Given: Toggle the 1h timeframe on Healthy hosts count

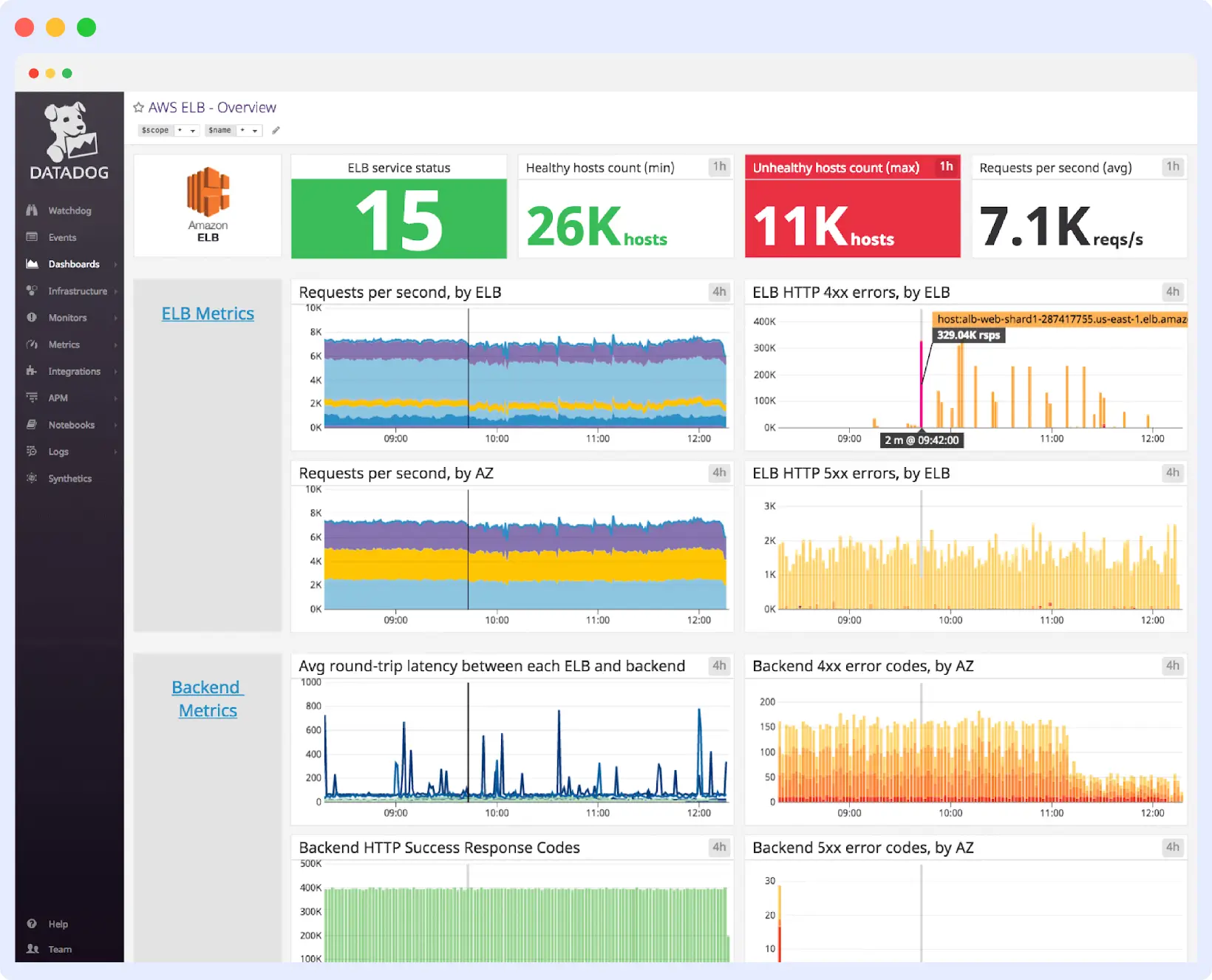Looking at the screenshot, I should (x=719, y=167).
